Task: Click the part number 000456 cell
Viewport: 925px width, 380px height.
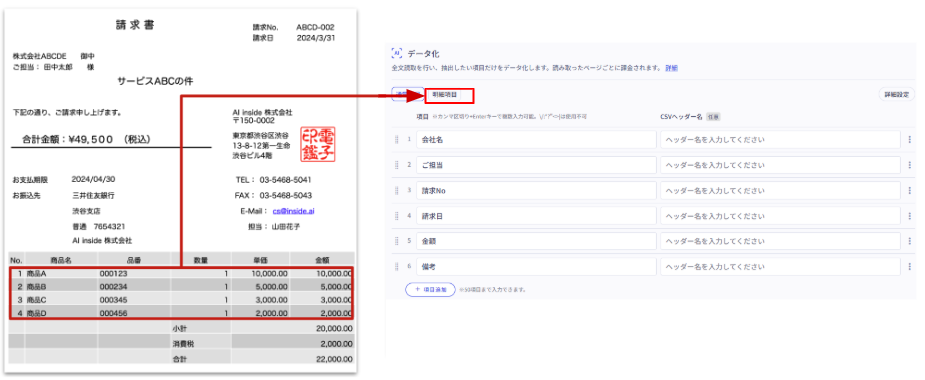Action: [x=113, y=313]
